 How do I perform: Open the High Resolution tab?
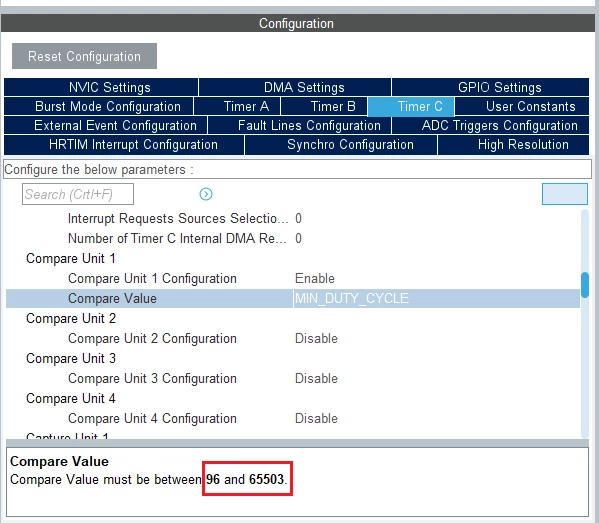tap(513, 144)
